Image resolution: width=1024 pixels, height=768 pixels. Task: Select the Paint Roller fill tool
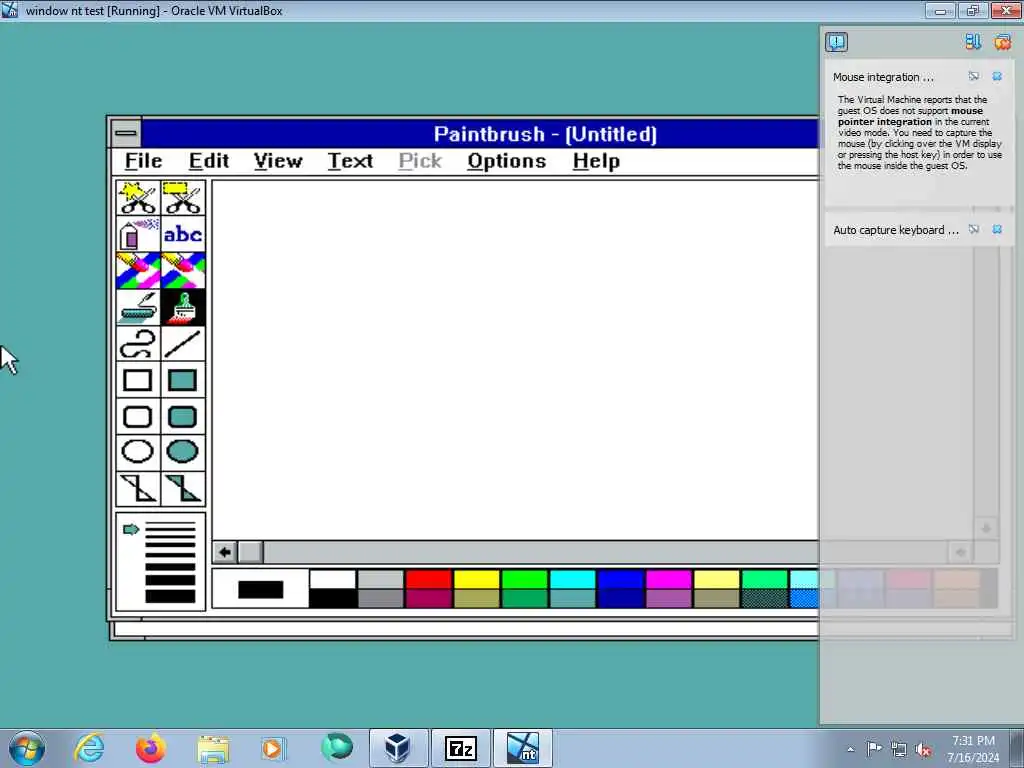pyautogui.click(x=138, y=307)
